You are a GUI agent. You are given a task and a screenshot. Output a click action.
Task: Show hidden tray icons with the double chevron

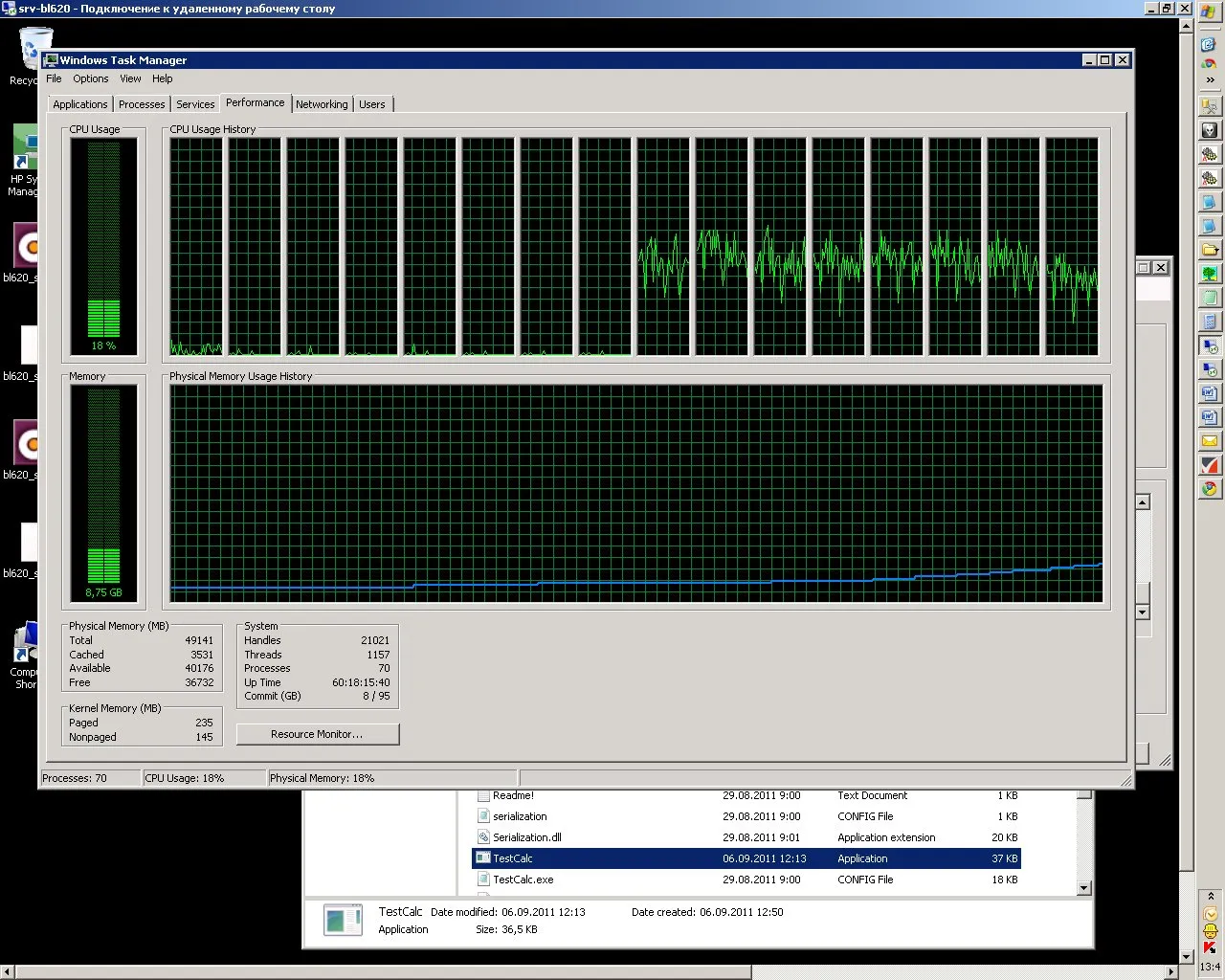pyautogui.click(x=1210, y=897)
